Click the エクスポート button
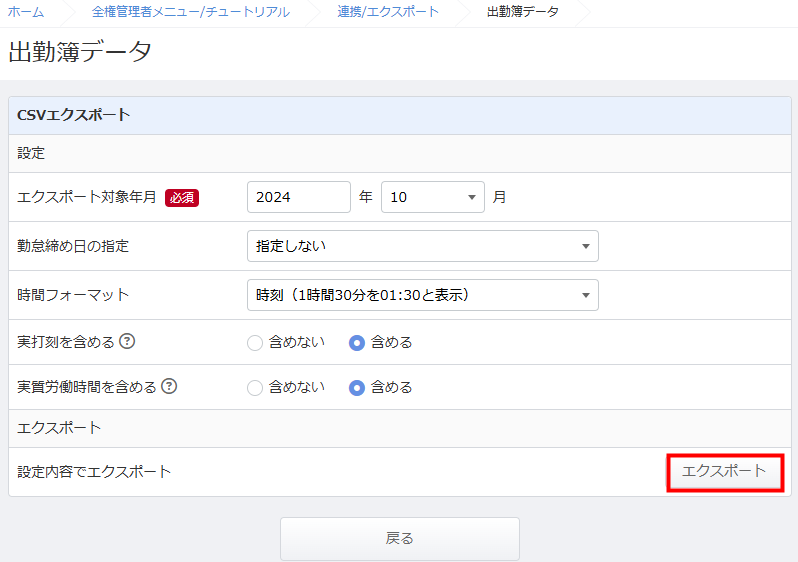The image size is (798, 562). point(725,472)
